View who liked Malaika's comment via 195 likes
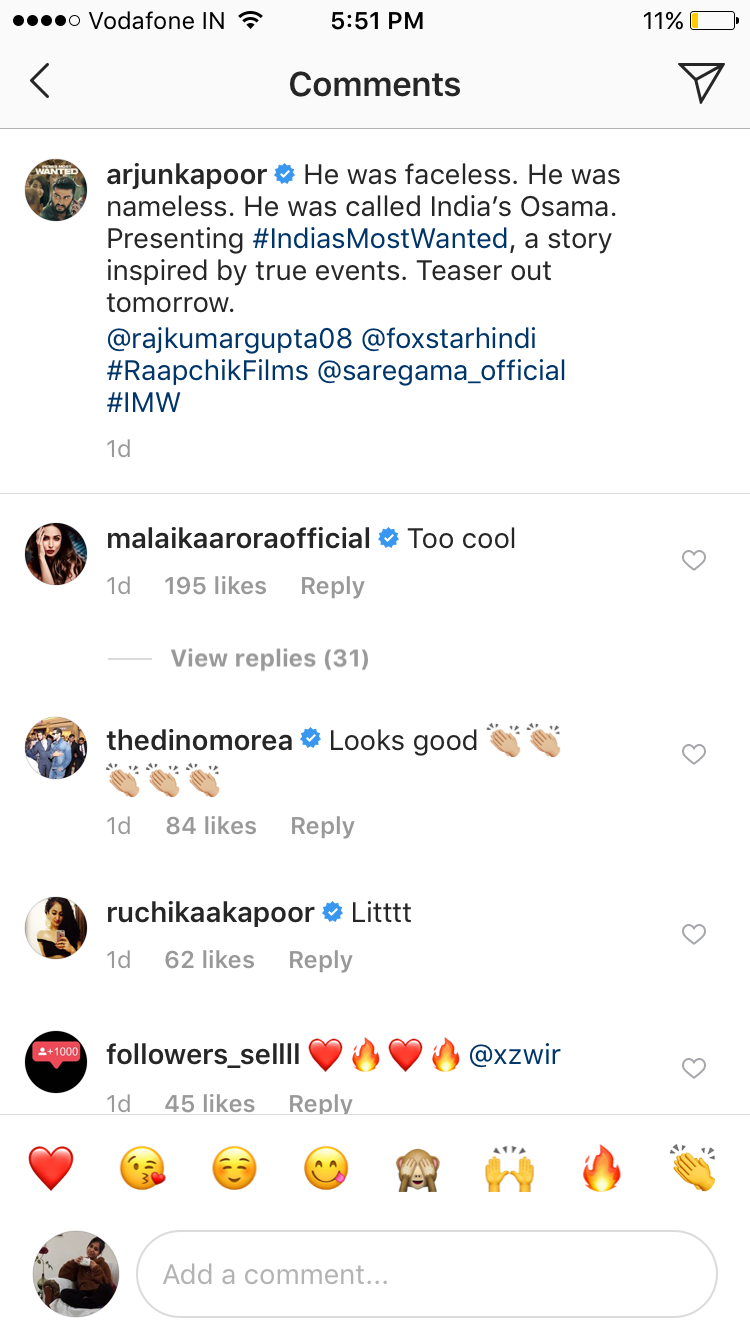This screenshot has width=750, height=1334. coord(215,586)
